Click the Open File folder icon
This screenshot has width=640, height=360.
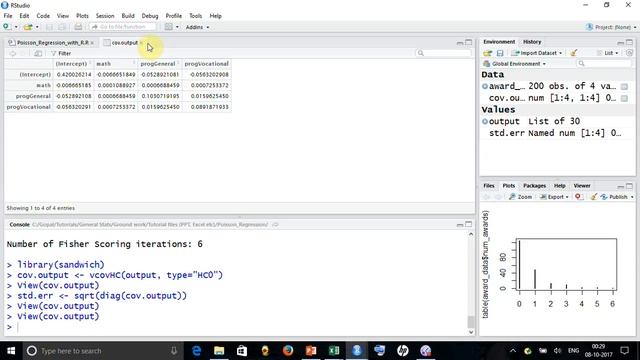pos(27,27)
